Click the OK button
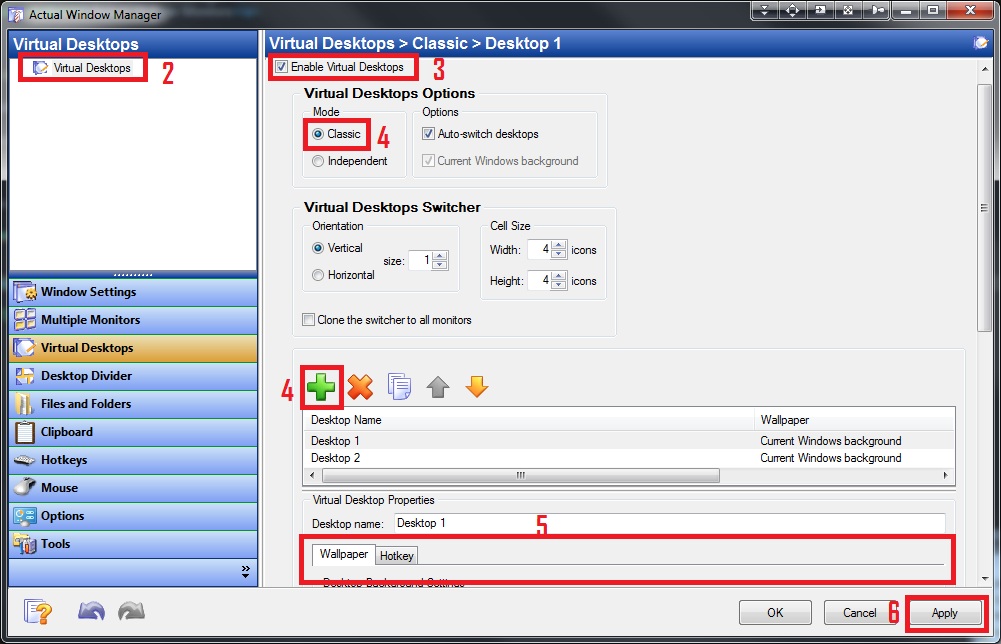The width and height of the screenshot is (1001, 644). coord(775,613)
